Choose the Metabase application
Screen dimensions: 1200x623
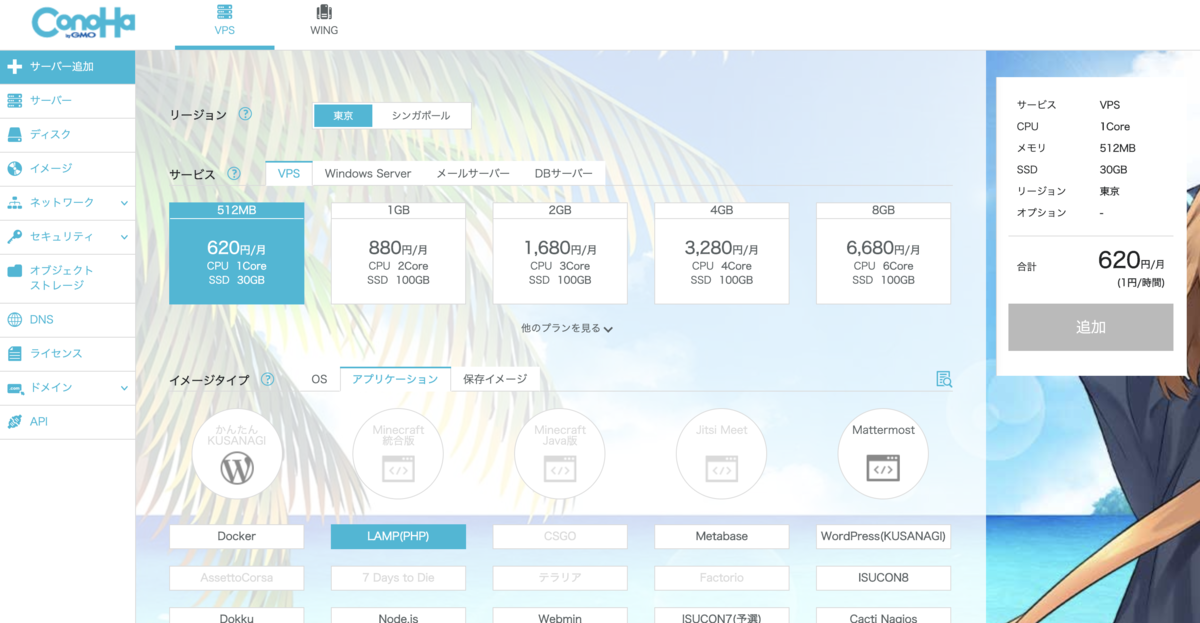(x=722, y=536)
